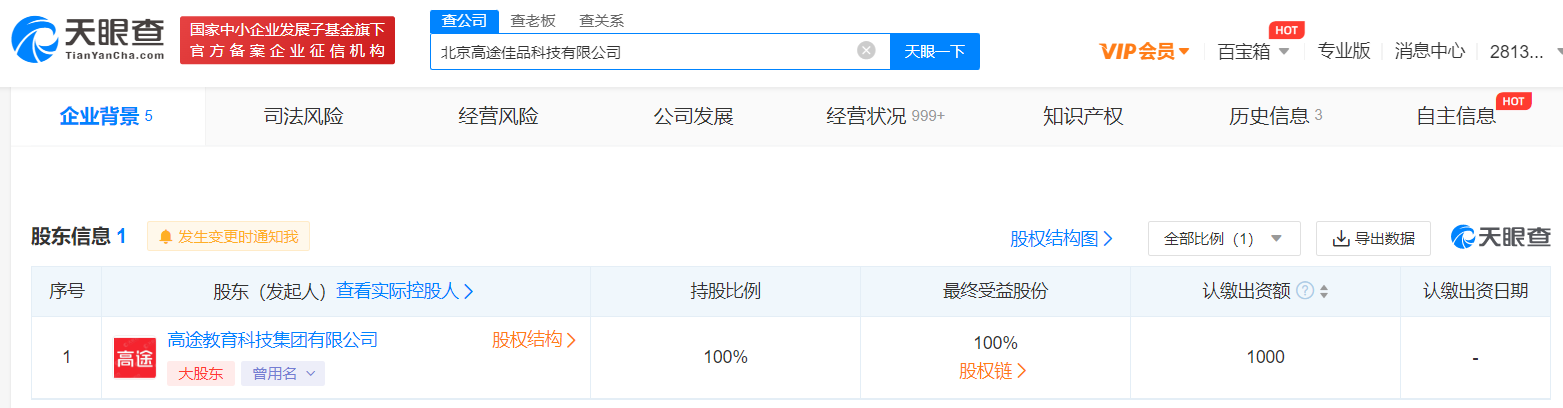
Task: Select the 历史信息 tab
Action: 1275,116
